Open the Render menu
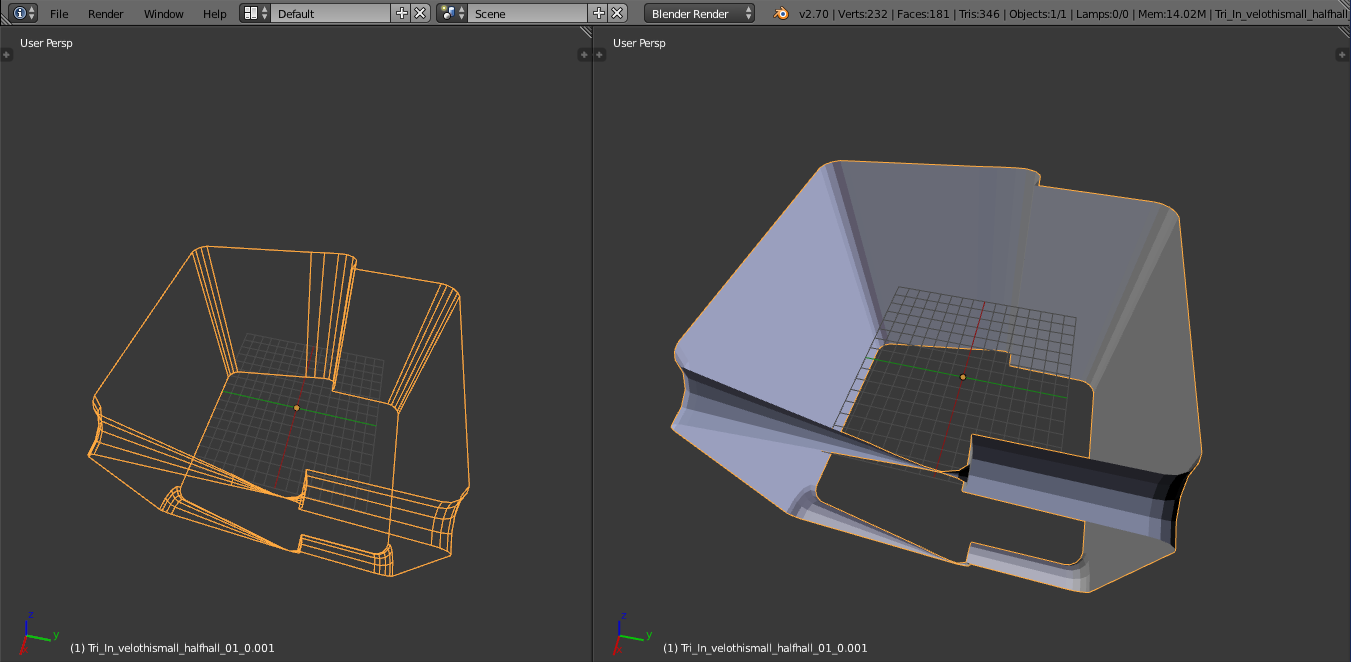Viewport: 1351px width, 662px height. [x=106, y=14]
